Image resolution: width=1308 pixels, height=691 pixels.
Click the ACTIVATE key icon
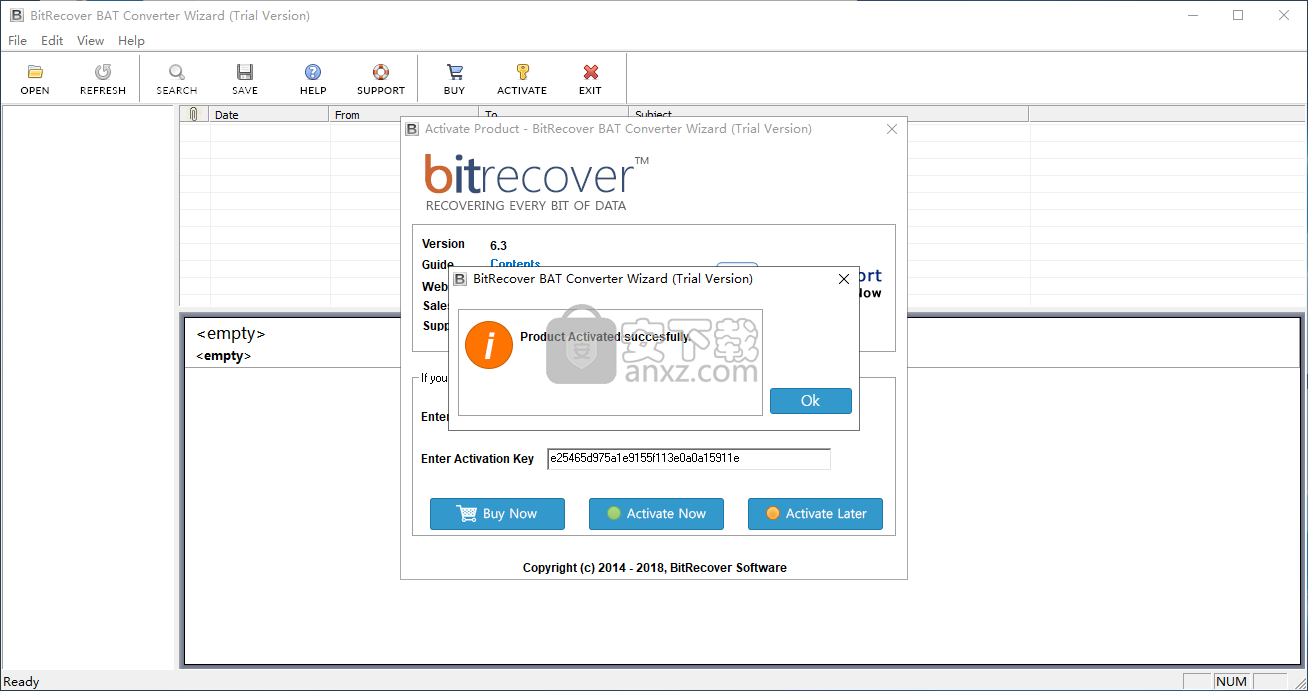click(x=522, y=79)
